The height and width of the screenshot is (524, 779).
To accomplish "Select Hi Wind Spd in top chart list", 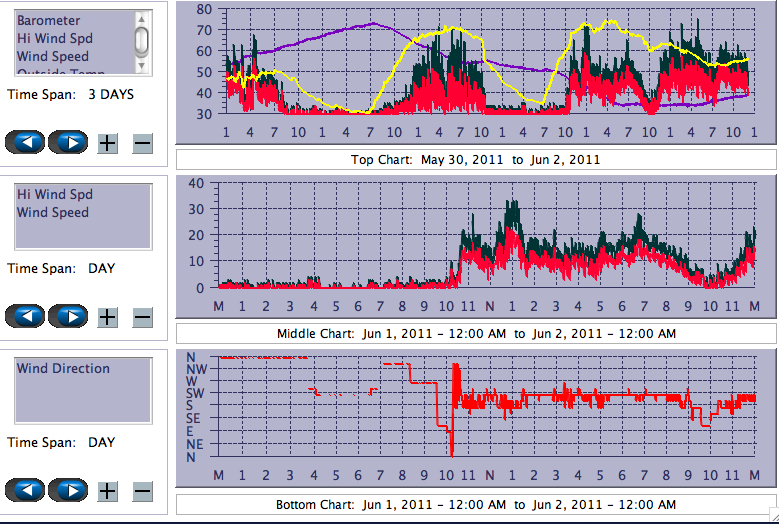I will (x=54, y=39).
